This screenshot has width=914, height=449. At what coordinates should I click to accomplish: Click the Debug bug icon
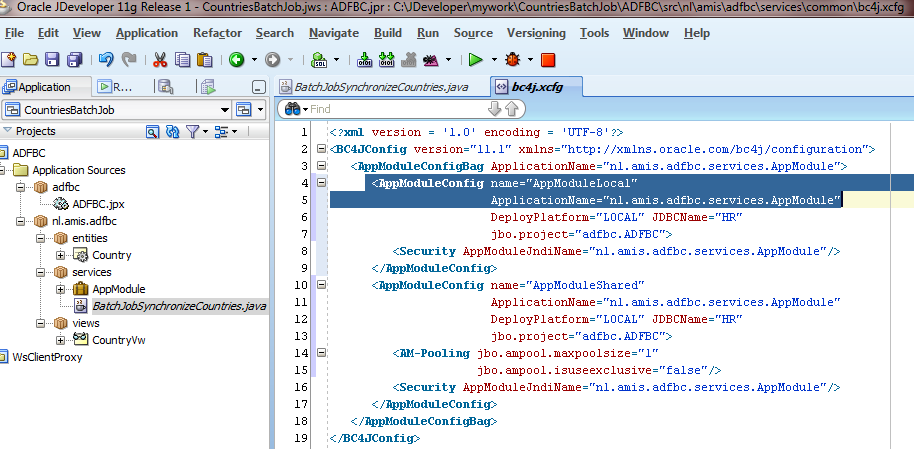[x=512, y=61]
